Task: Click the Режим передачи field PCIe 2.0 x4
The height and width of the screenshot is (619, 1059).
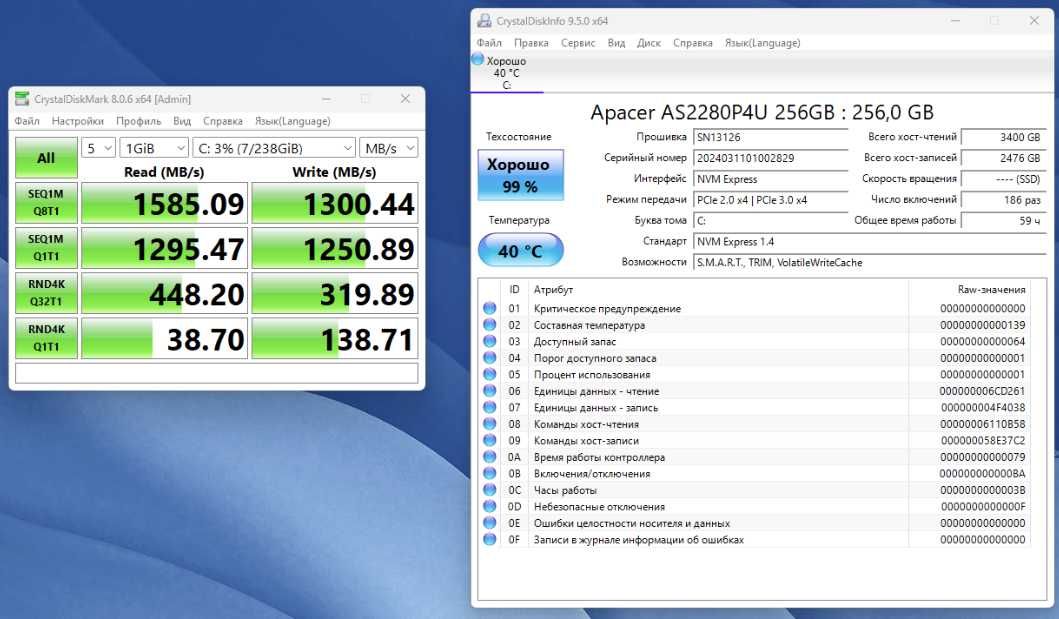Action: tap(771, 200)
